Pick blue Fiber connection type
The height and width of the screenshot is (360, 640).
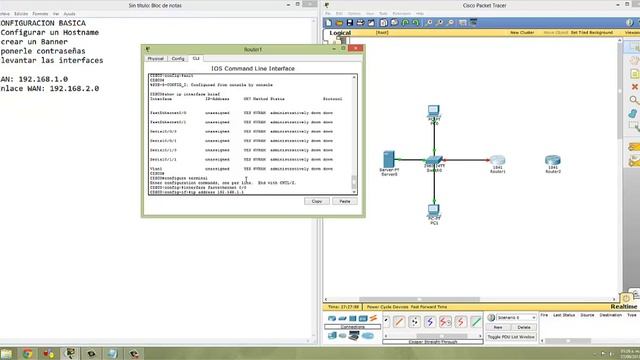[x=430, y=322]
